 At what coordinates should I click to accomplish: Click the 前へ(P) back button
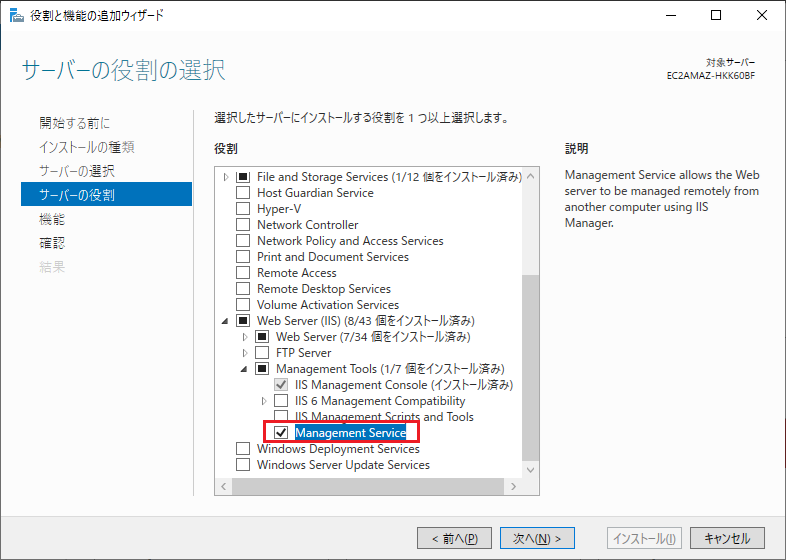pyautogui.click(x=454, y=538)
